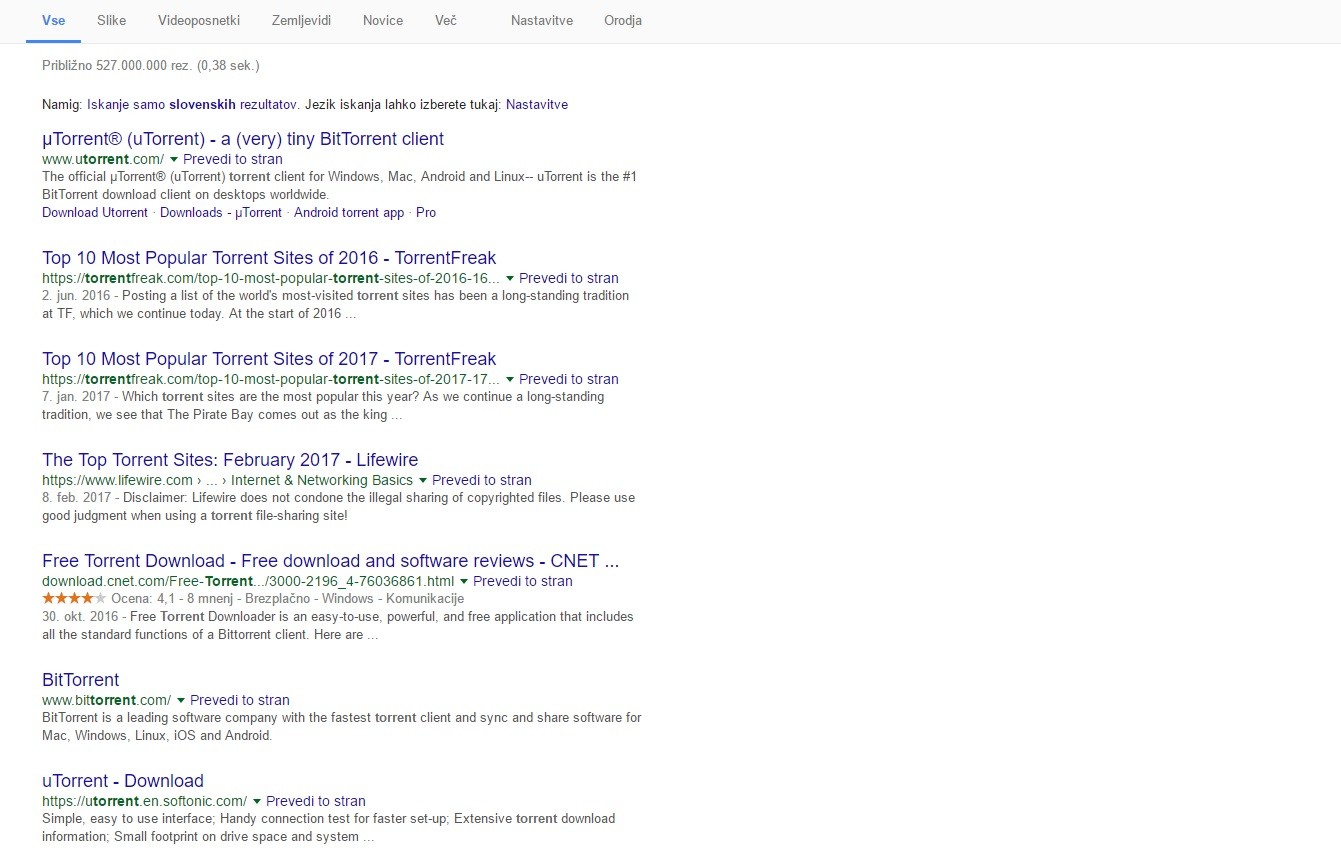
Task: Click the download.cnet.com green URL
Action: coord(248,581)
